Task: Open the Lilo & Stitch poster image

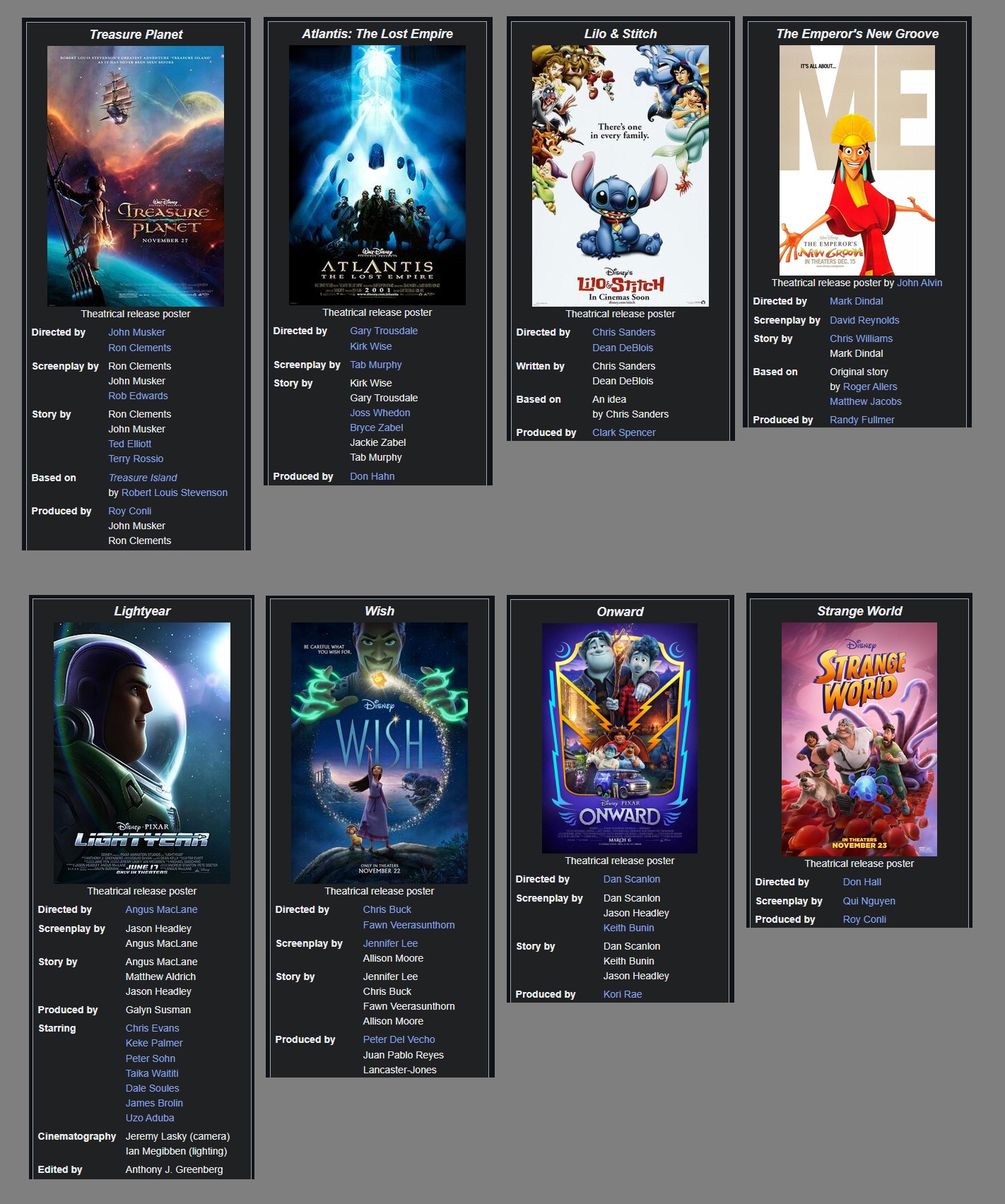Action: point(621,176)
